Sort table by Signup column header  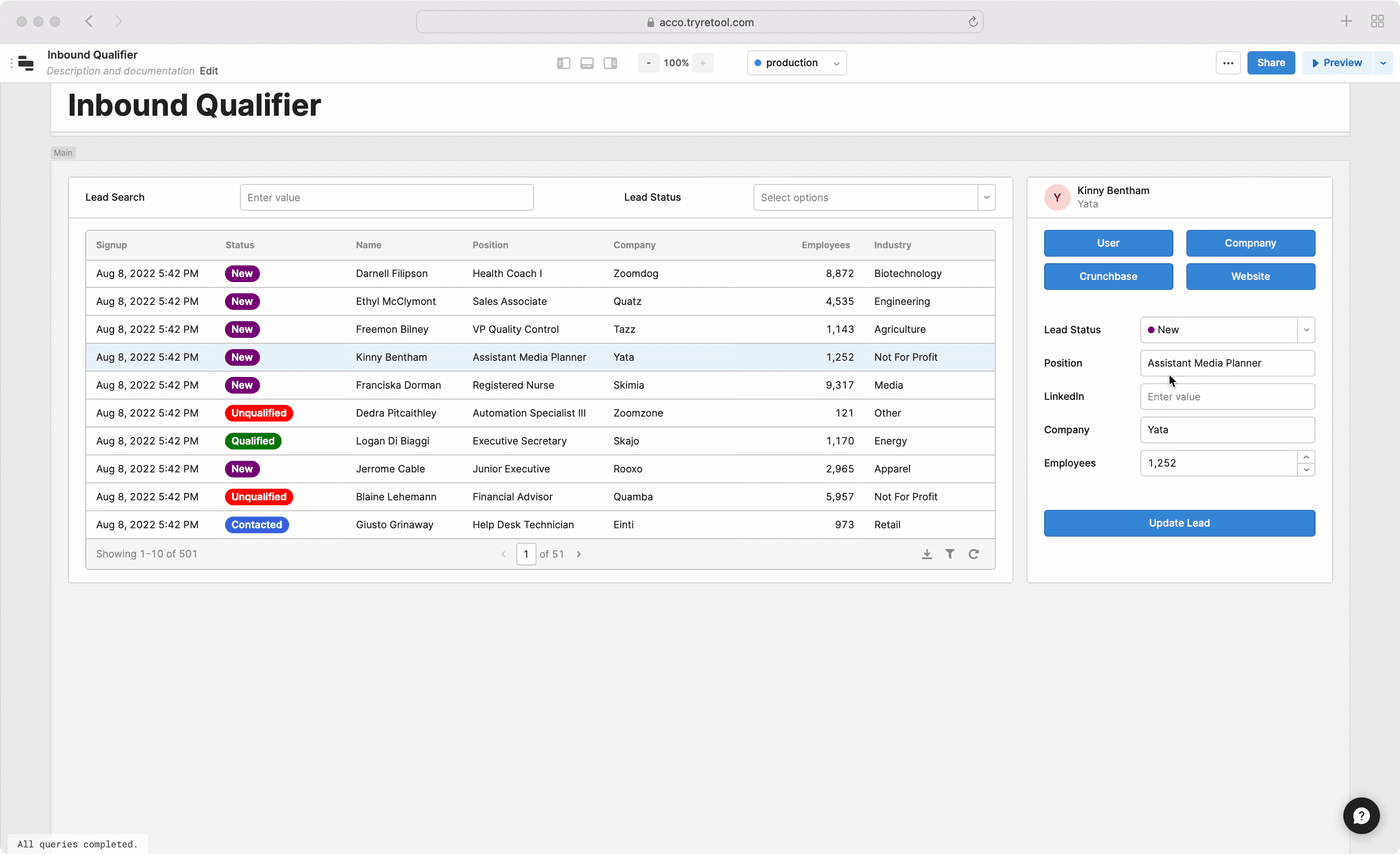coord(111,245)
